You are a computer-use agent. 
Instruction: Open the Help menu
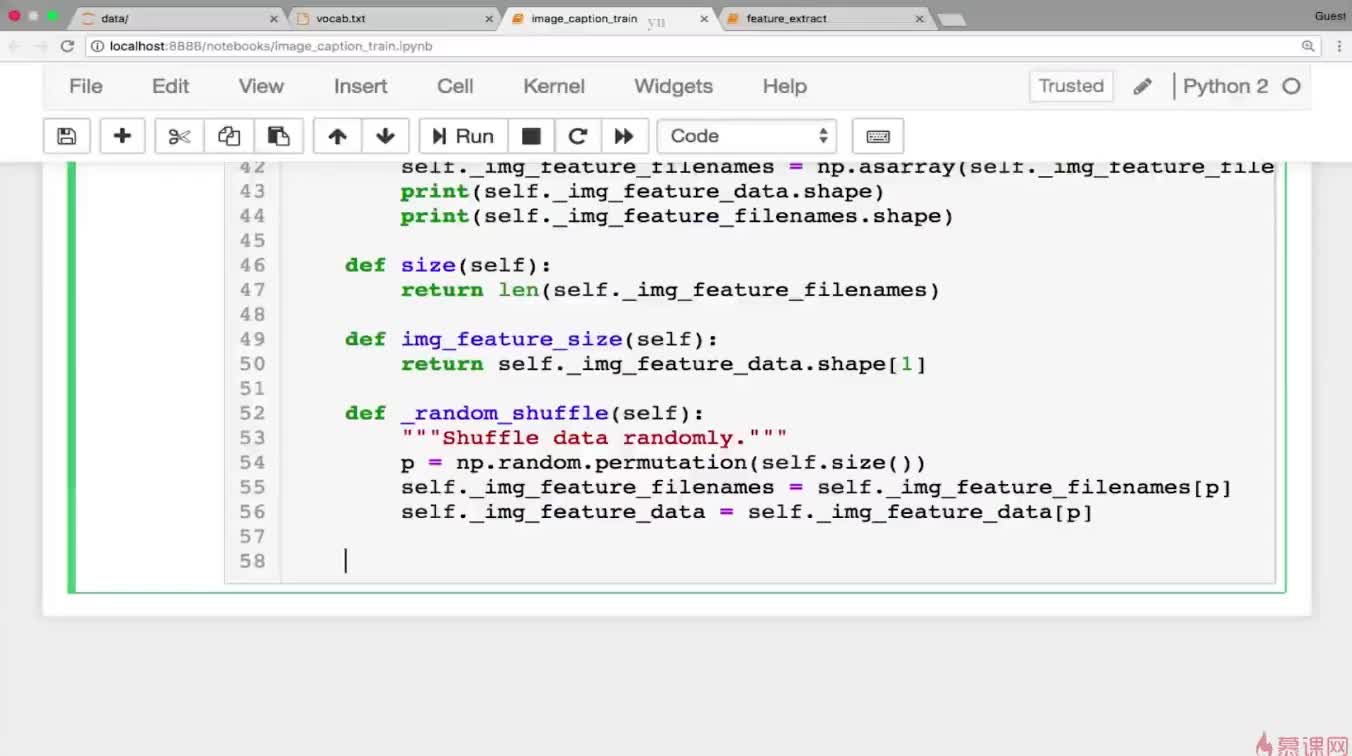coord(785,86)
